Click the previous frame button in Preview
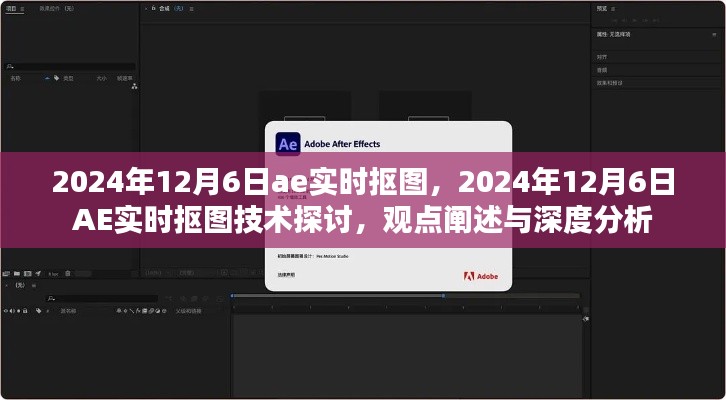This screenshot has height=400, width=726. [624, 21]
